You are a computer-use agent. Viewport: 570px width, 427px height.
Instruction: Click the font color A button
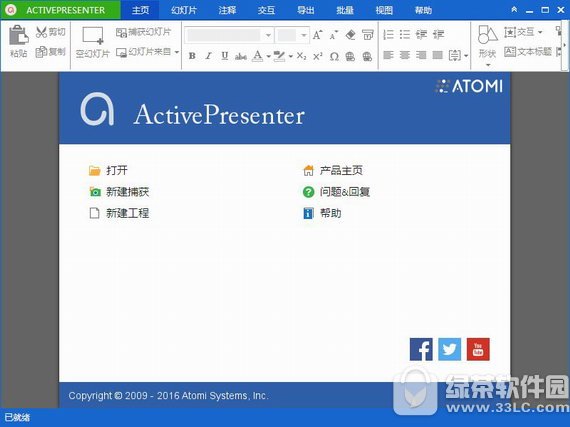click(258, 56)
